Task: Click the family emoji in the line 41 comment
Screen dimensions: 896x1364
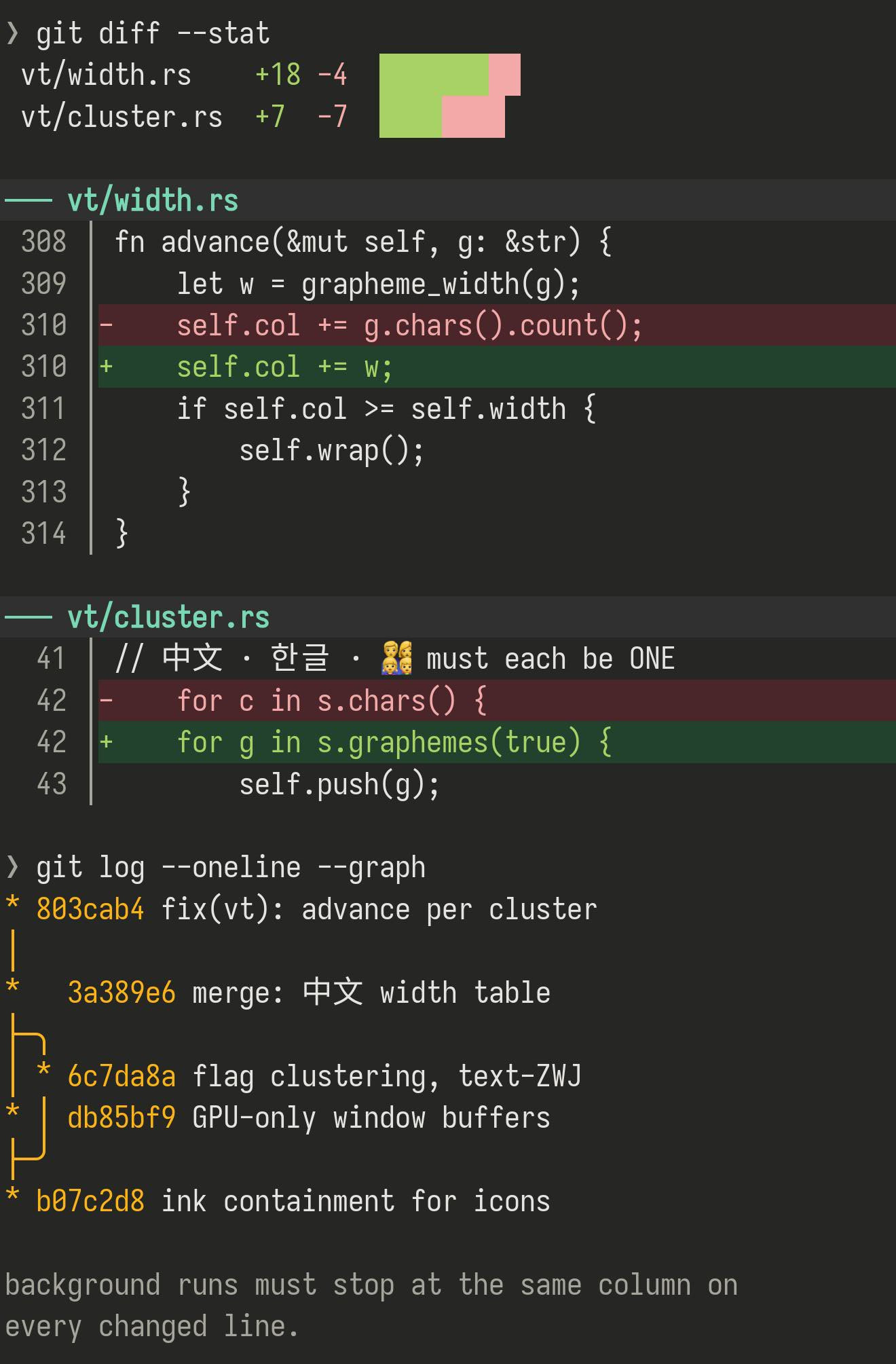Action: coord(396,658)
